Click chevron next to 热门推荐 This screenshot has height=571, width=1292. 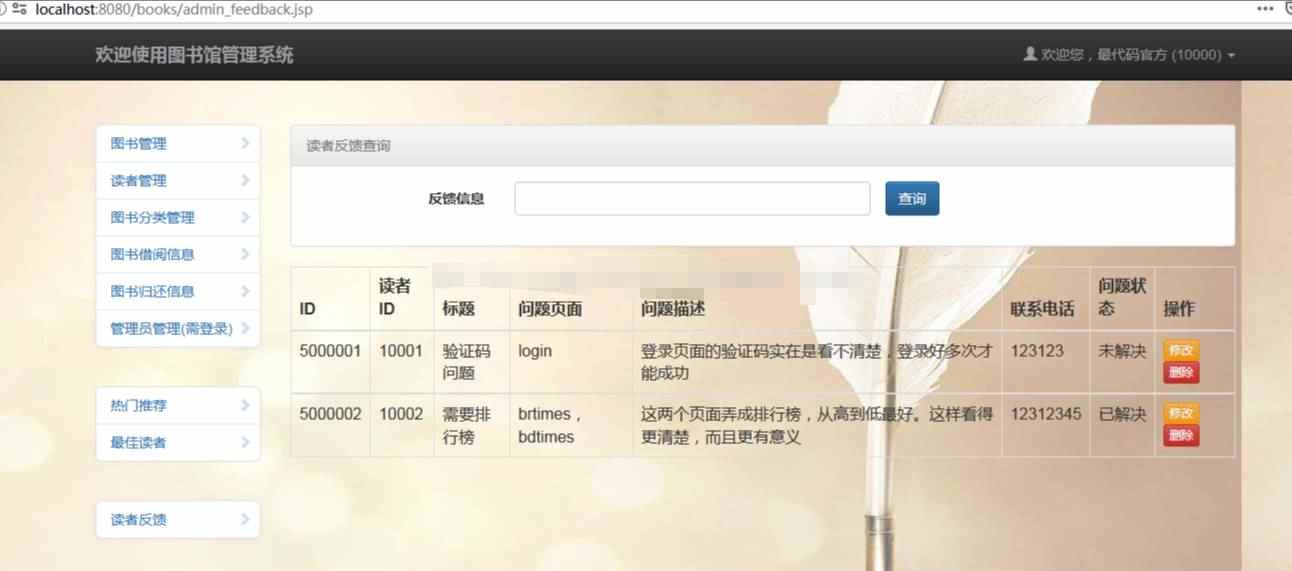(x=245, y=405)
